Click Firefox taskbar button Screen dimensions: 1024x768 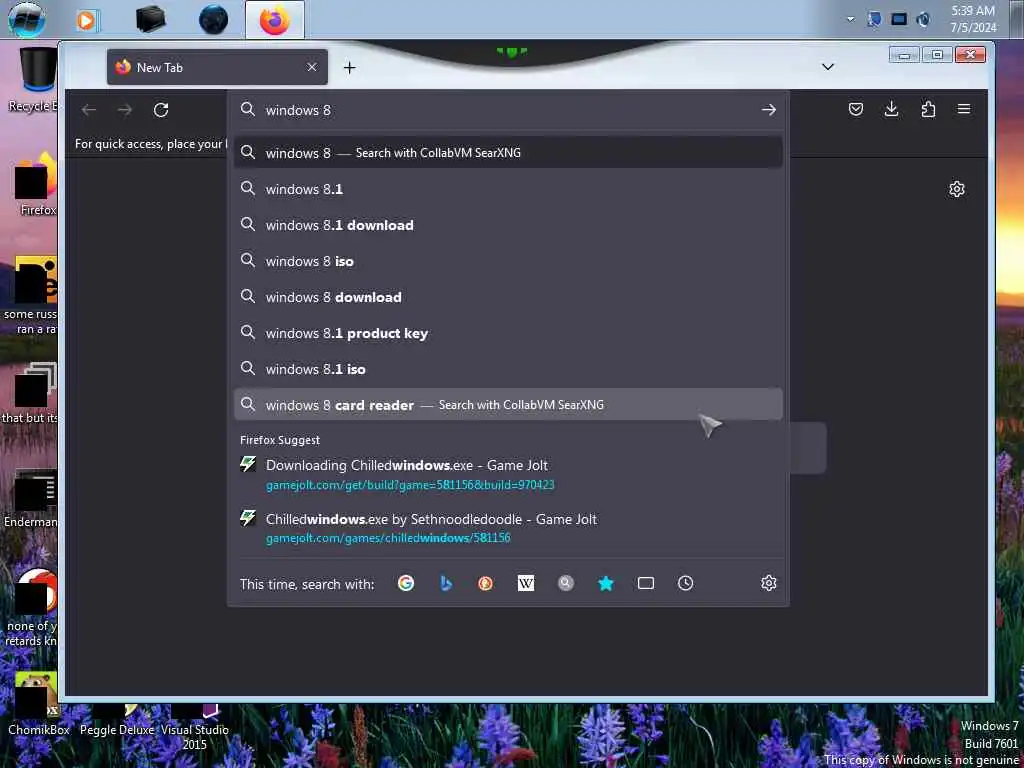point(274,20)
